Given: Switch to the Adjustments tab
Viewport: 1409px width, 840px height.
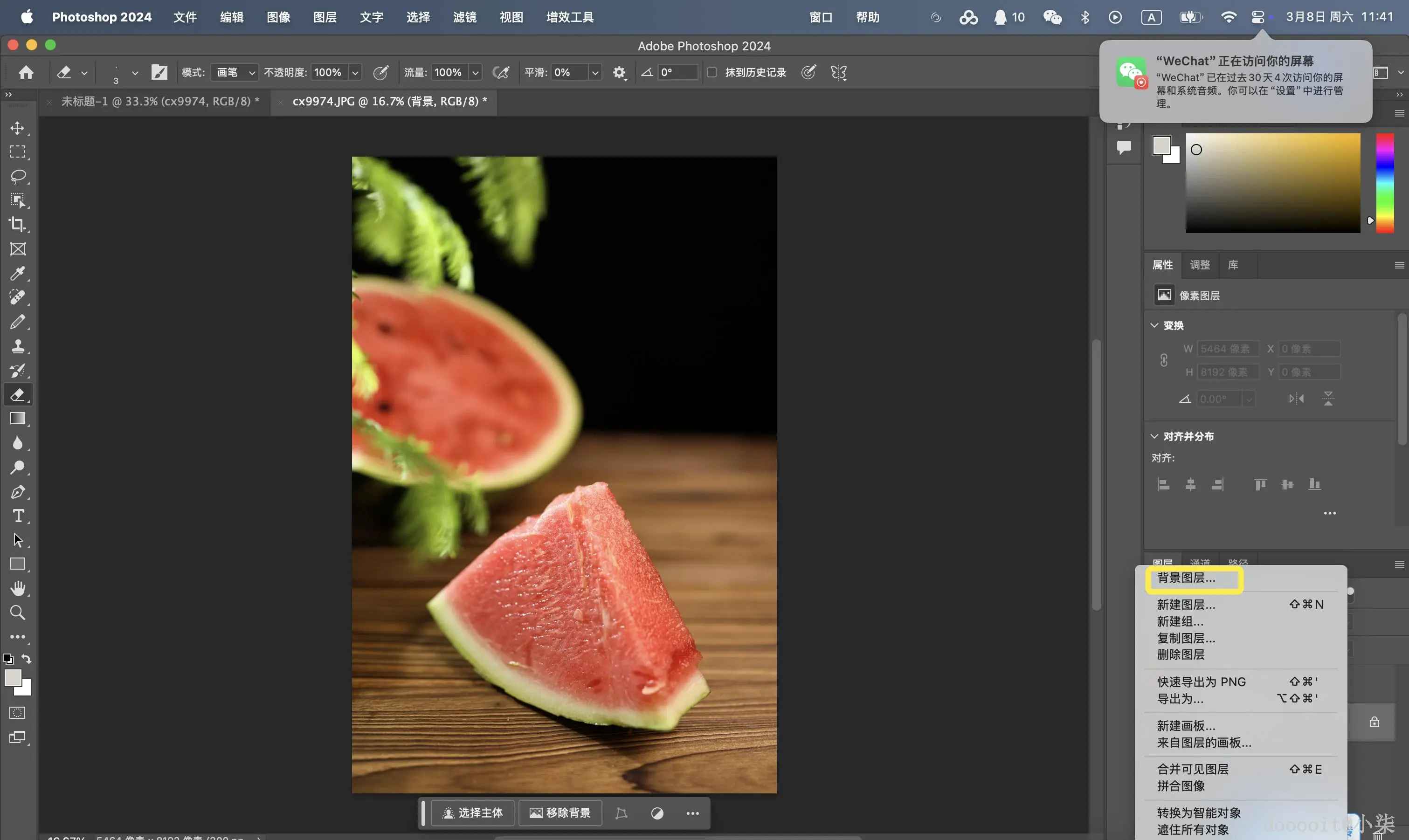Looking at the screenshot, I should pyautogui.click(x=1200, y=265).
